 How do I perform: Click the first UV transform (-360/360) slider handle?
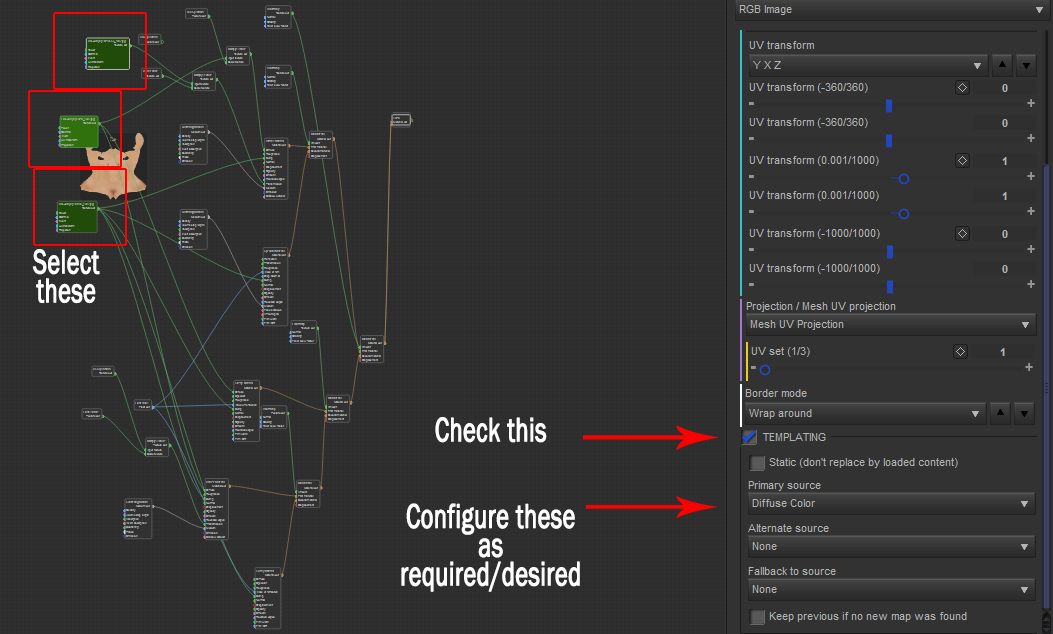(889, 105)
